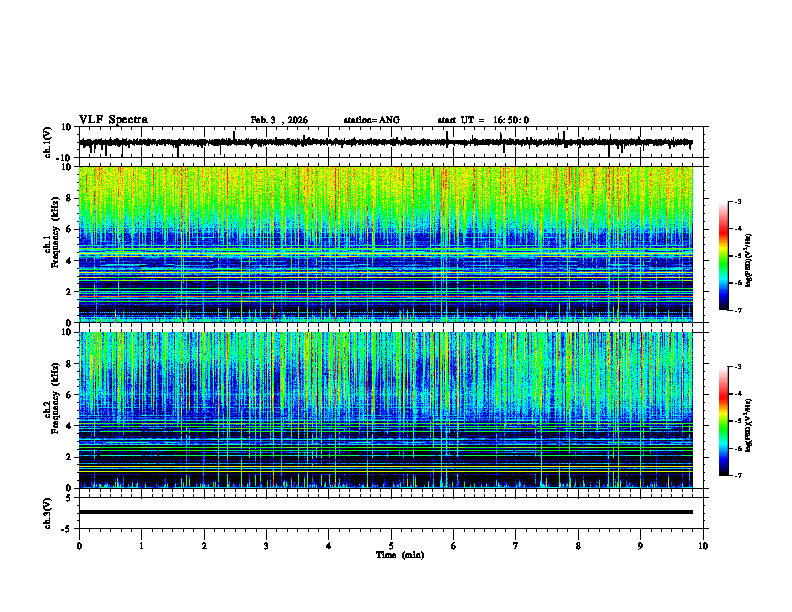The height and width of the screenshot is (612, 792).
Task: Click the time axis tick label "3"
Action: 266,546
